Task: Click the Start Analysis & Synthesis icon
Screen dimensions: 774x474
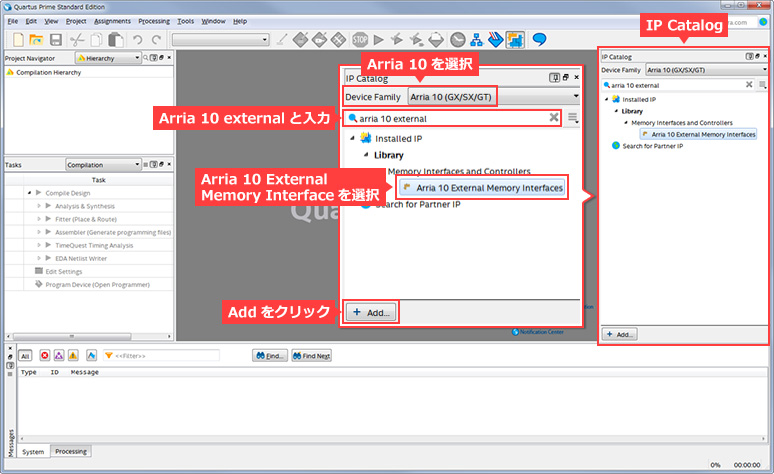Action: point(396,40)
